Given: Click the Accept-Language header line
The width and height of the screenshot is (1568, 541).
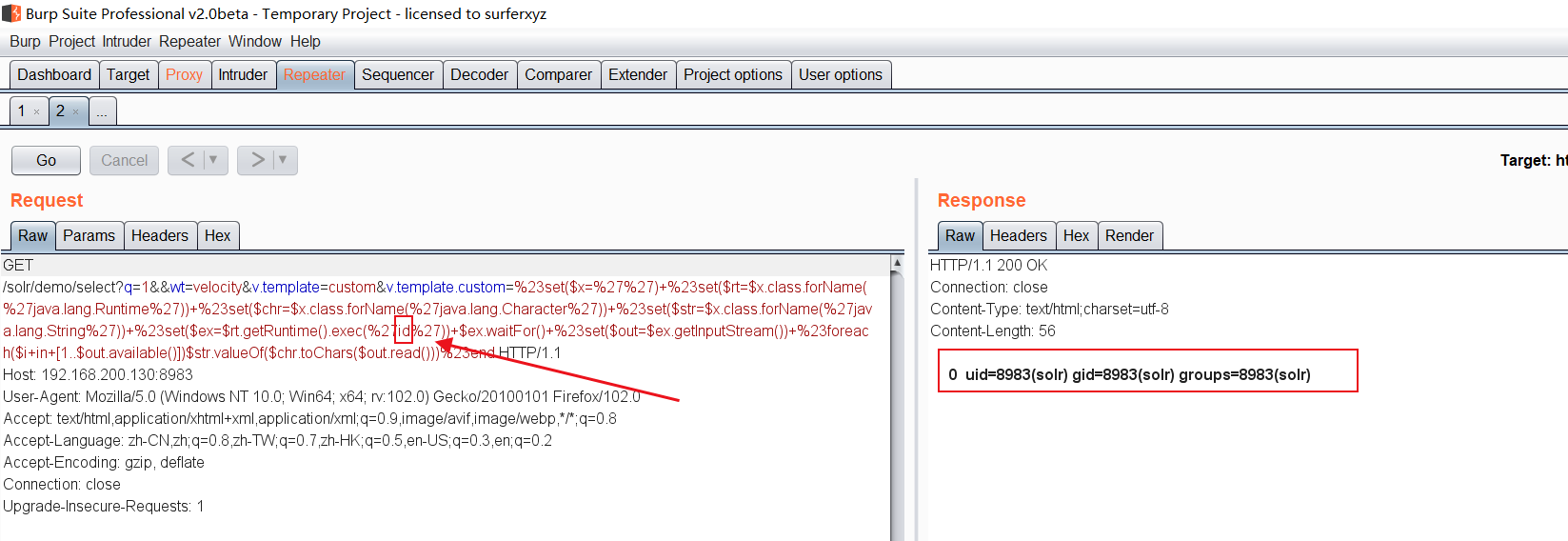Looking at the screenshot, I should pos(278,441).
